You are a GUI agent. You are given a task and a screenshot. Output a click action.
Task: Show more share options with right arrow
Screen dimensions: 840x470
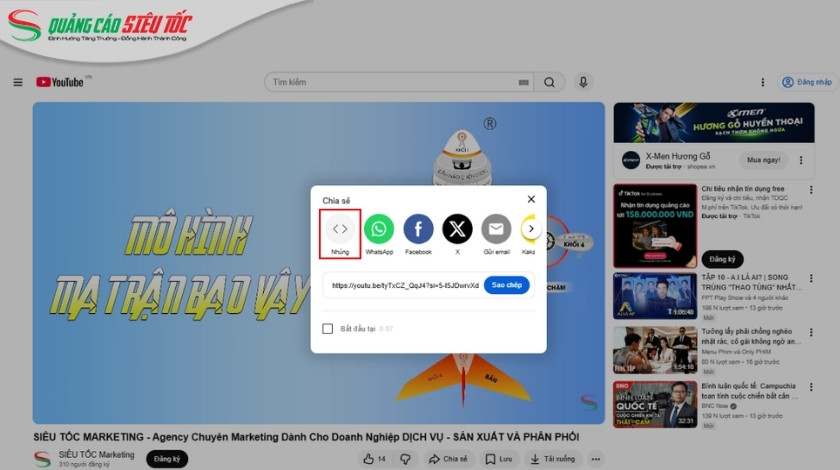tap(531, 229)
